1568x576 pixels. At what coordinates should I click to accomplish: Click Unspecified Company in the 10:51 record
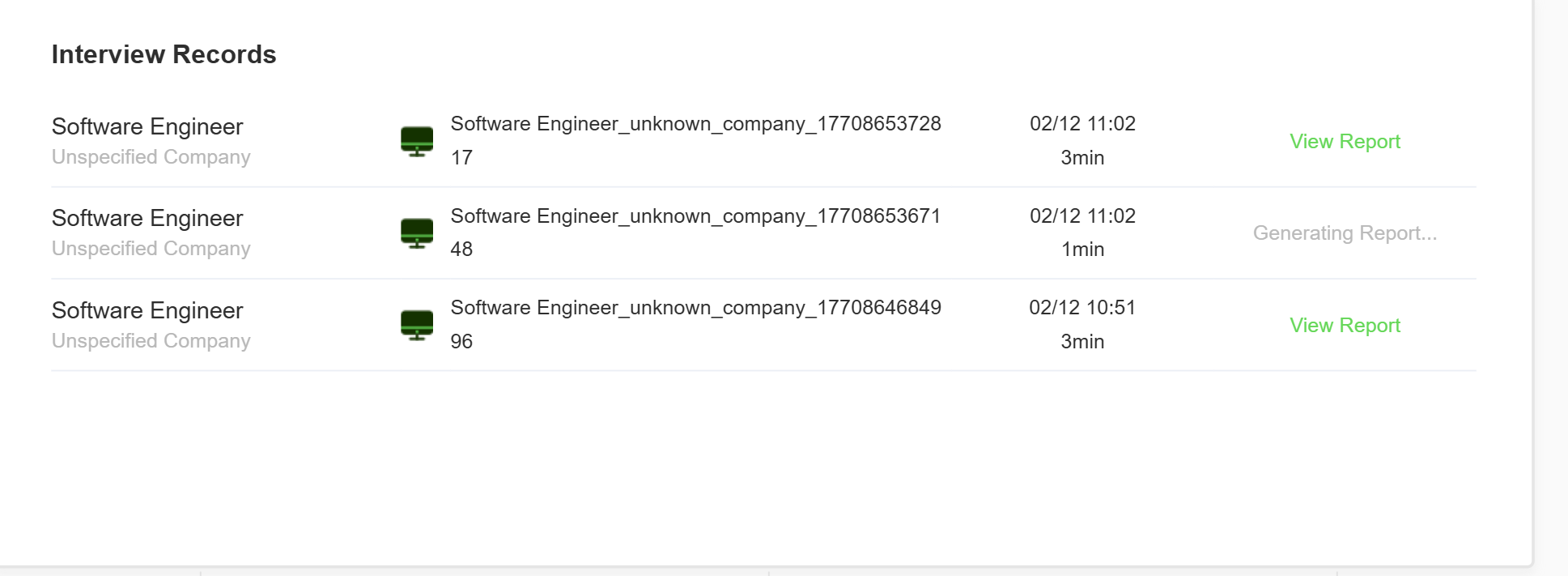tap(151, 341)
